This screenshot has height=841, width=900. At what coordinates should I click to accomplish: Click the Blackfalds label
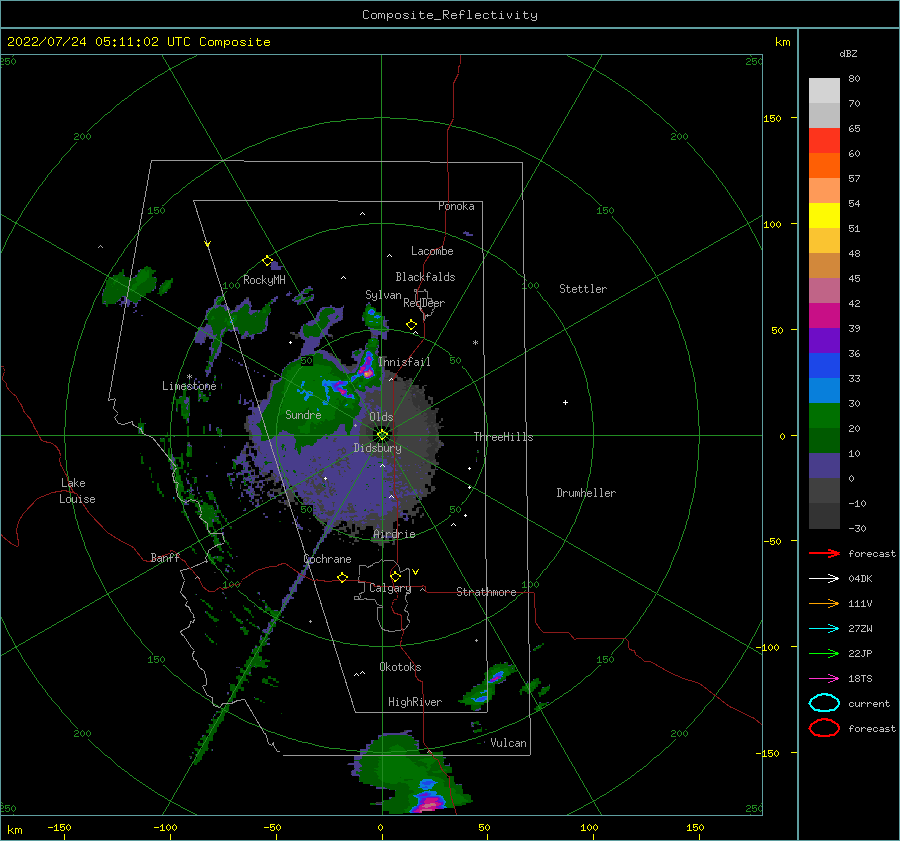click(425, 277)
